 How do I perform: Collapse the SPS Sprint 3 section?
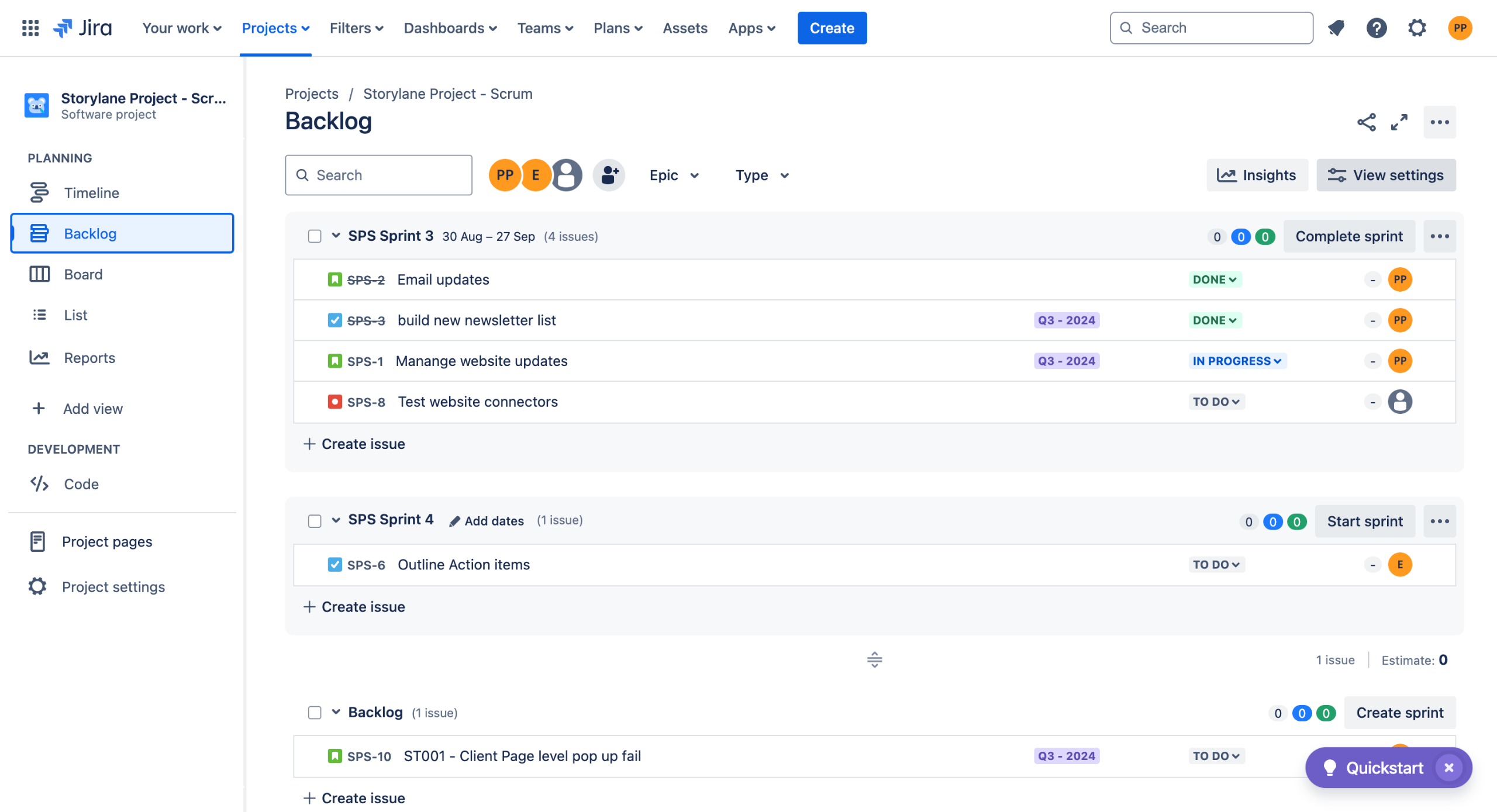336,236
